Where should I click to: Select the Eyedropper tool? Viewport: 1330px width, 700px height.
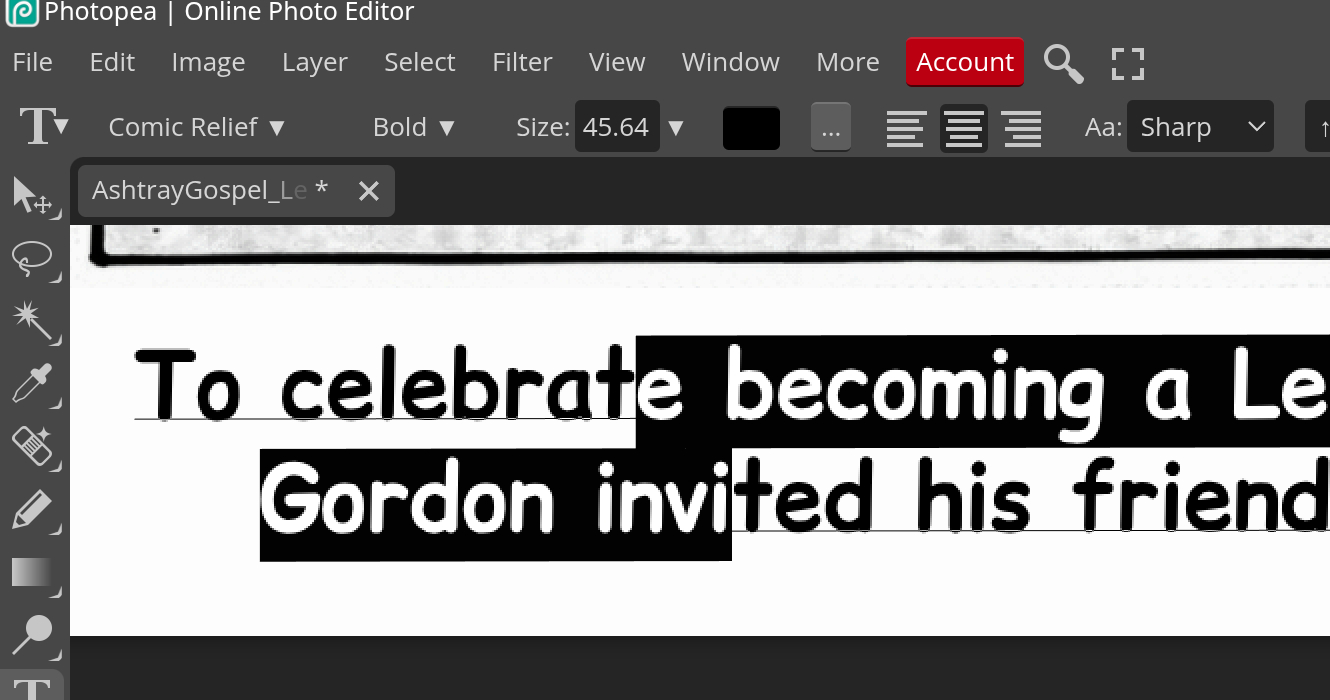point(32,384)
